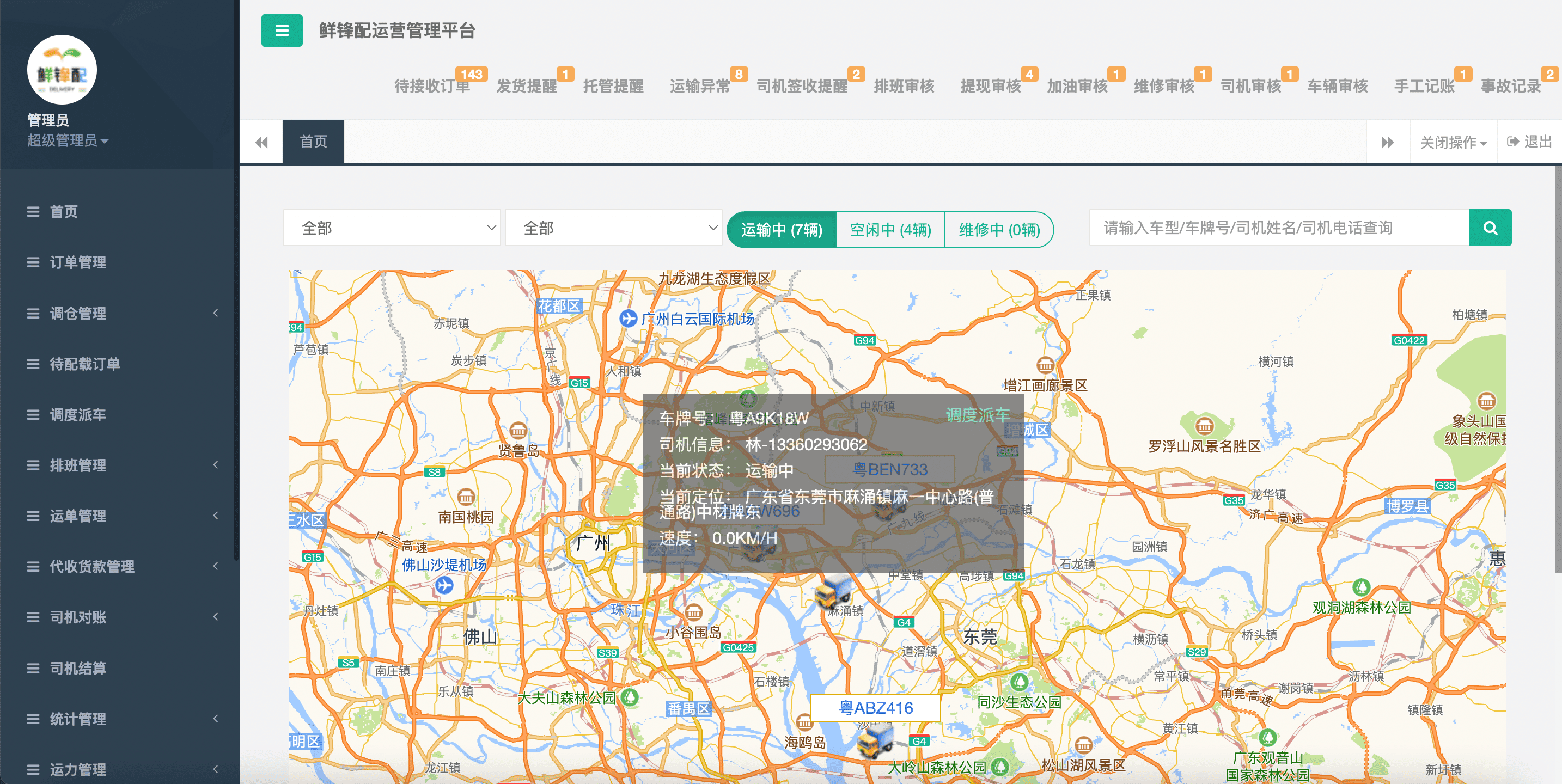Viewport: 1562px width, 784px height.
Task: Open the 首页 tab
Action: 314,142
